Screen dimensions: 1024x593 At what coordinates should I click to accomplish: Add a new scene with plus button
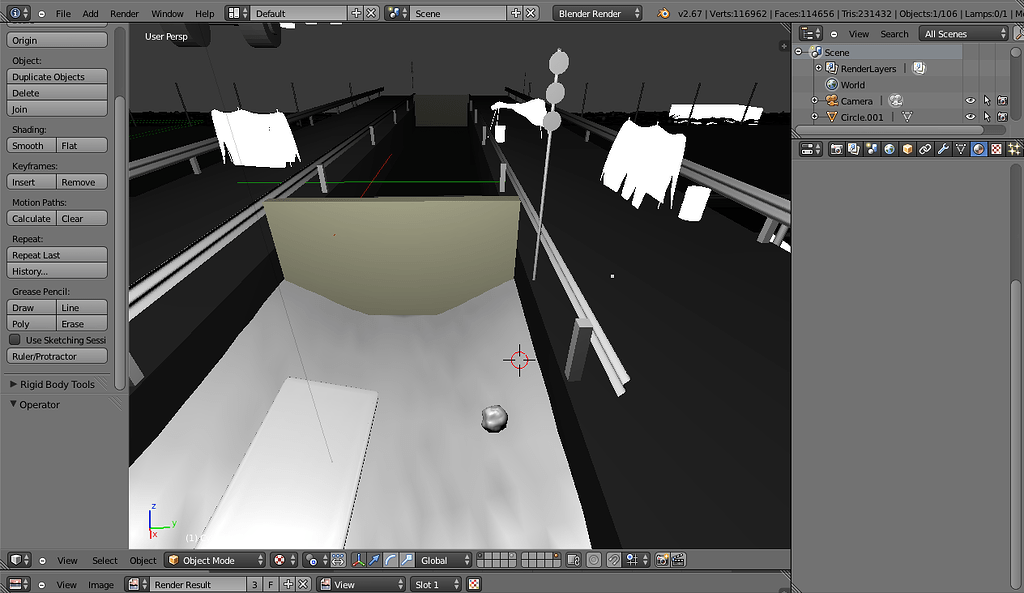tap(515, 13)
